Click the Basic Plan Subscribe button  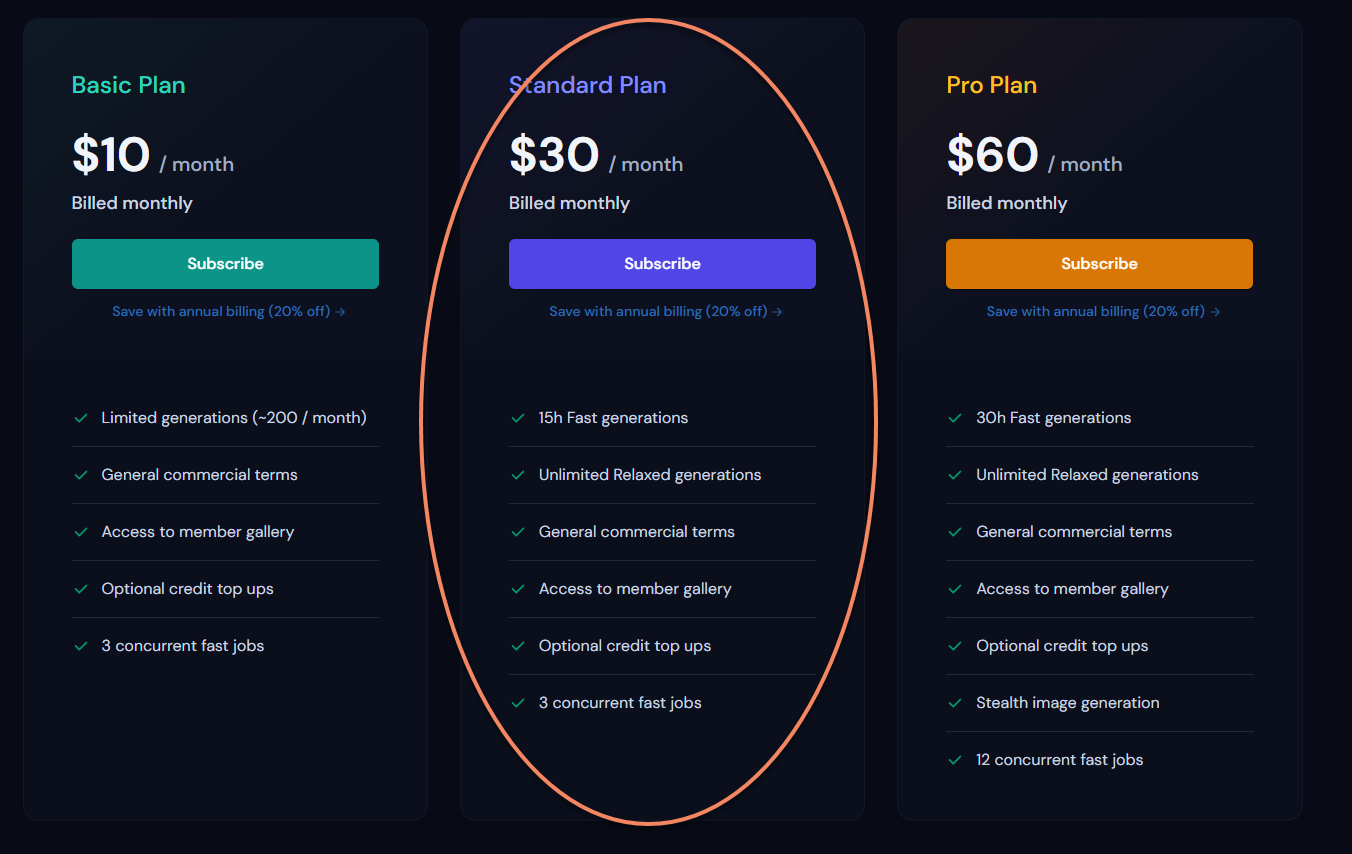click(x=225, y=264)
